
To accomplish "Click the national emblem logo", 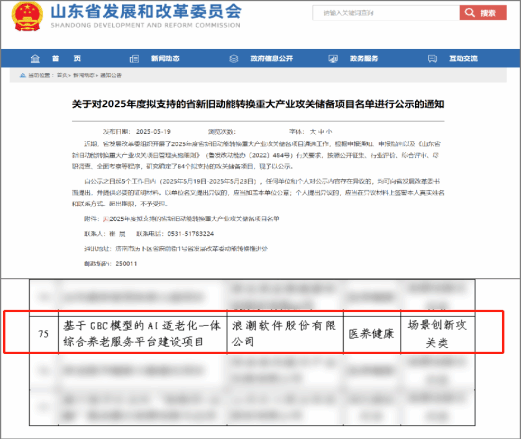I will (27, 17).
